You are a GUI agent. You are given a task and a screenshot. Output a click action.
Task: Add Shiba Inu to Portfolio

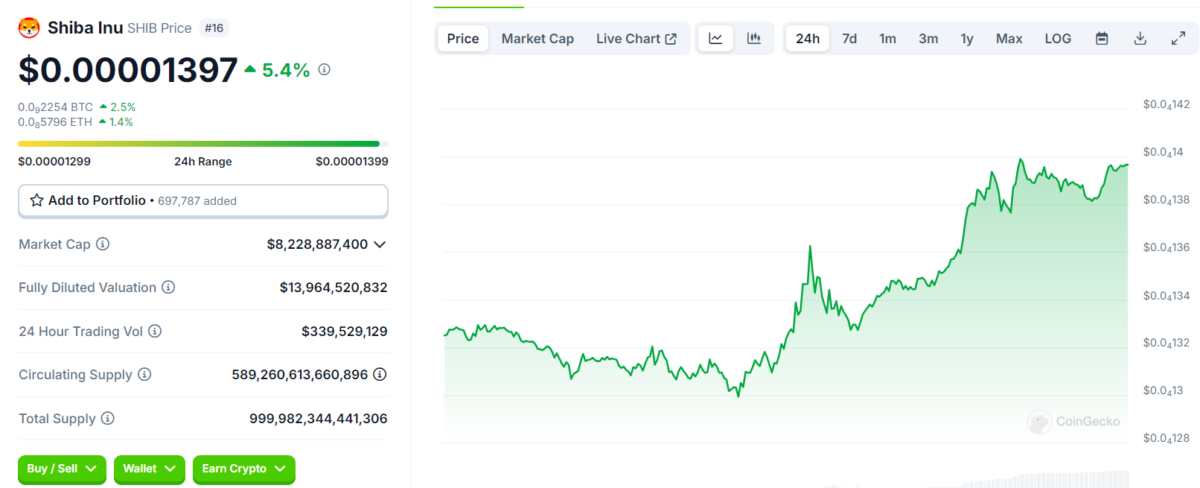click(x=203, y=201)
